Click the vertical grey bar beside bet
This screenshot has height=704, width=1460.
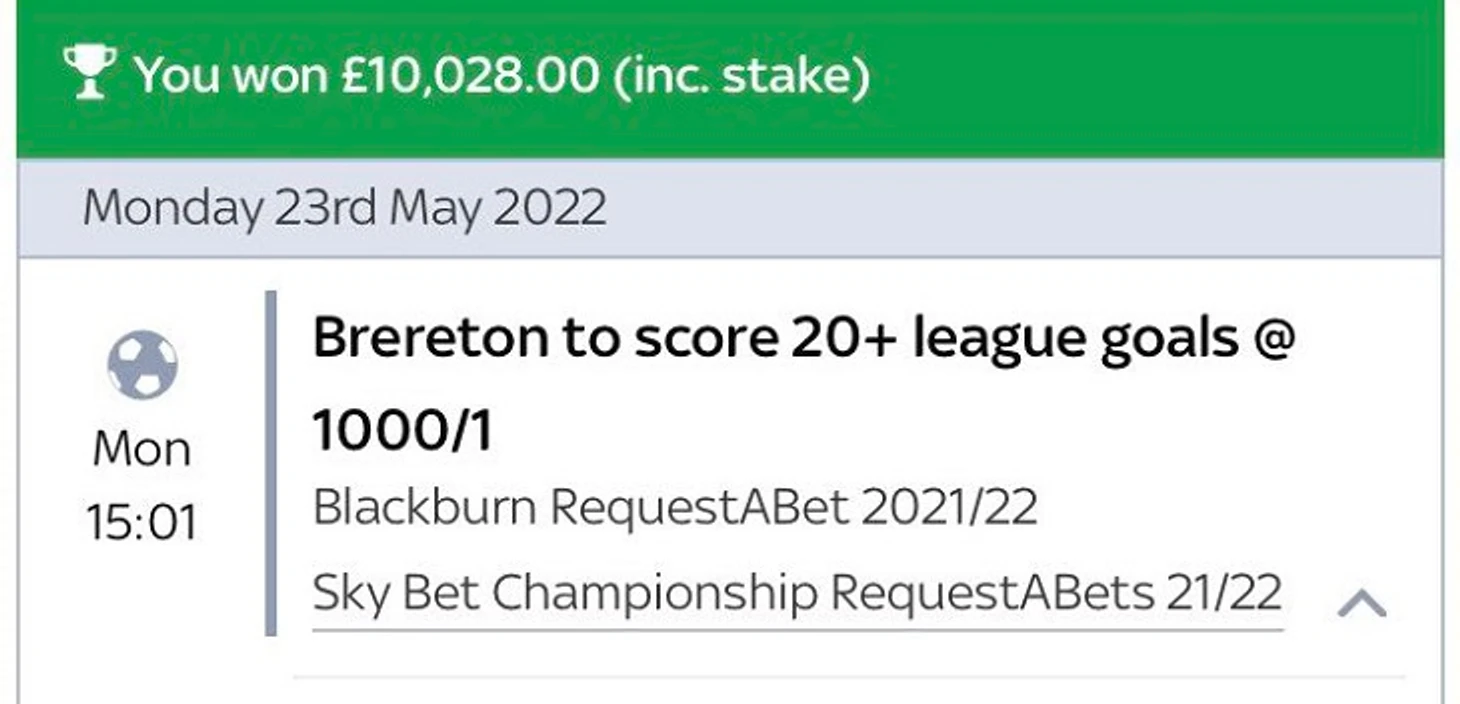click(x=270, y=462)
